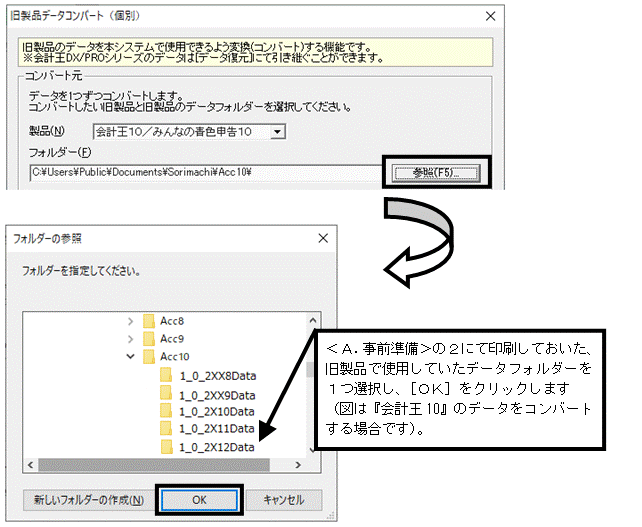Viewport: 642px width, 527px height.
Task: Click the vertical scrollbar thumb in folder tree
Action: click(x=310, y=369)
